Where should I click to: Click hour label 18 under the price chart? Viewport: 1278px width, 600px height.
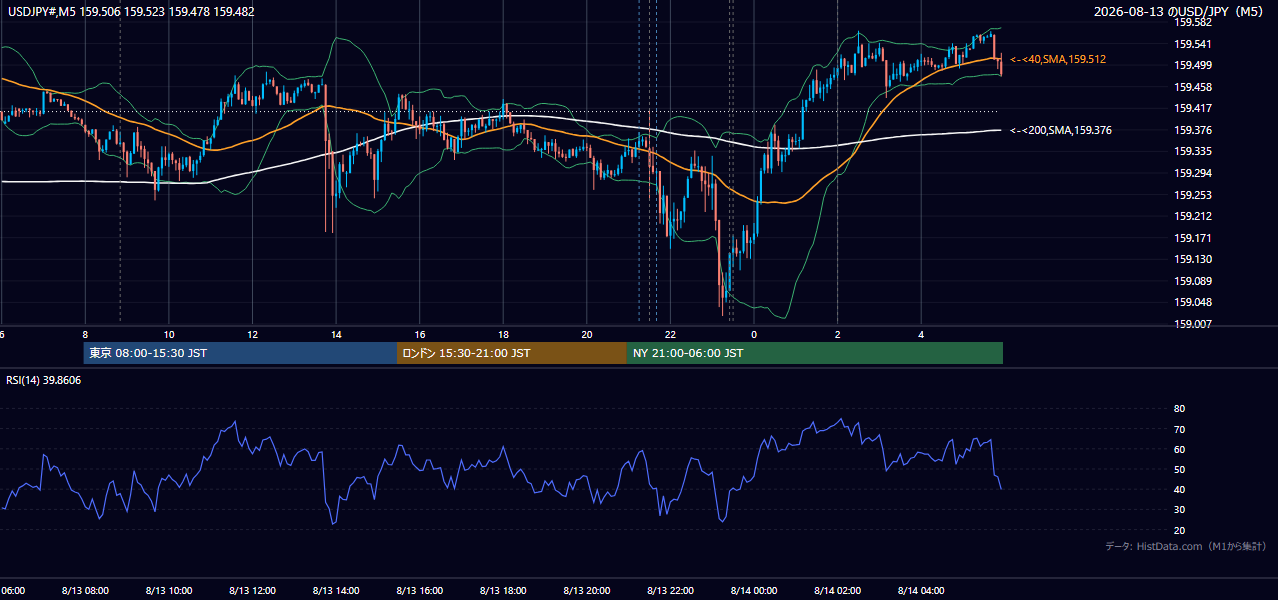[x=504, y=335]
